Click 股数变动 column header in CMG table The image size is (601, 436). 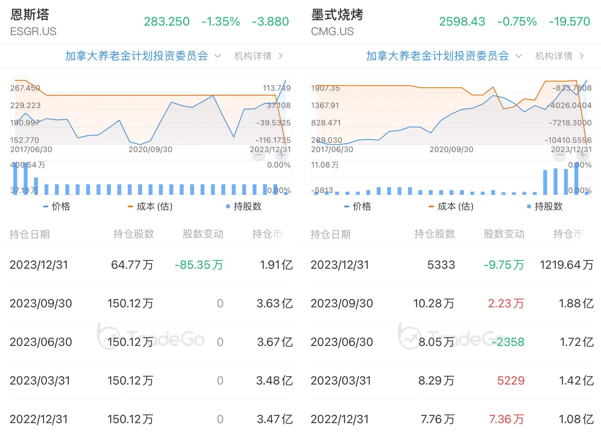point(504,234)
